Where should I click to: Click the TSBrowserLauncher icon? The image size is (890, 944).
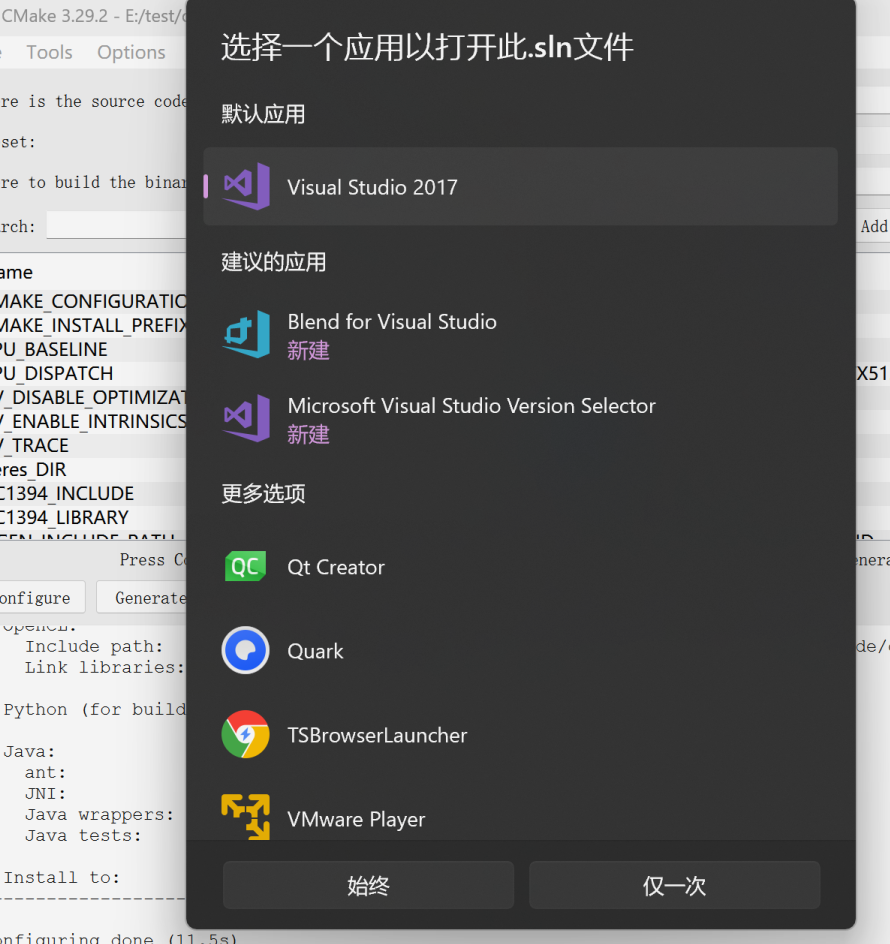point(246,735)
